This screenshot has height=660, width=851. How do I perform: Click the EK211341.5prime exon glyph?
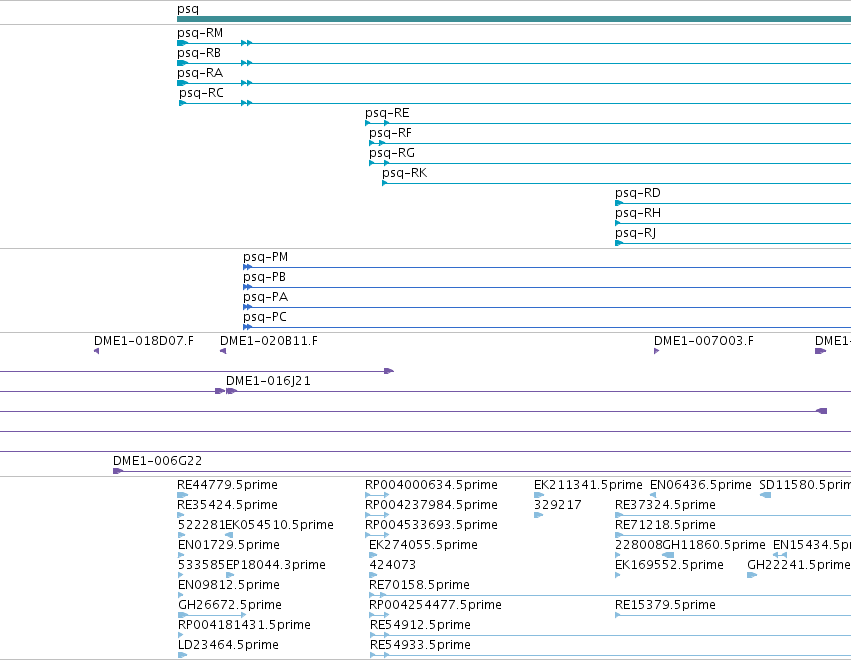tap(539, 495)
